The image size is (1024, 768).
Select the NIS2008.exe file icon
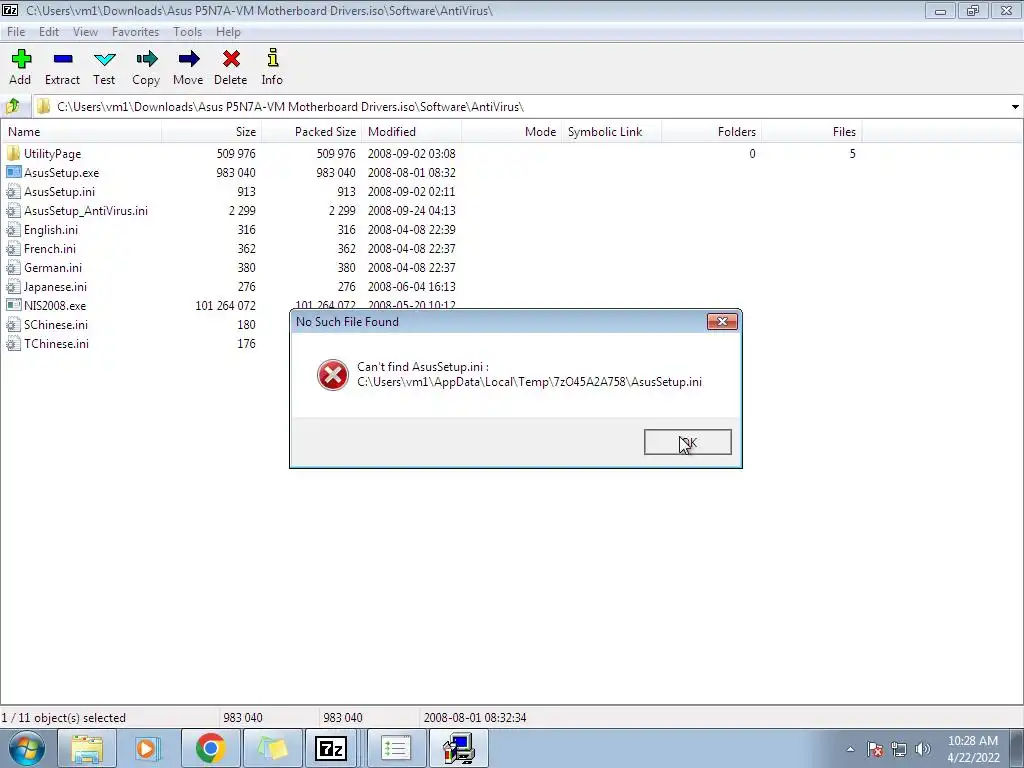(x=13, y=305)
